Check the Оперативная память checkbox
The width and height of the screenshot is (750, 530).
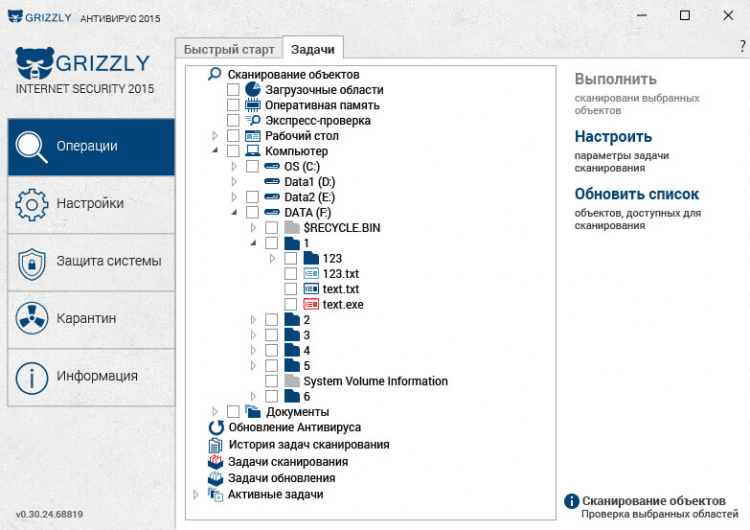coord(233,105)
